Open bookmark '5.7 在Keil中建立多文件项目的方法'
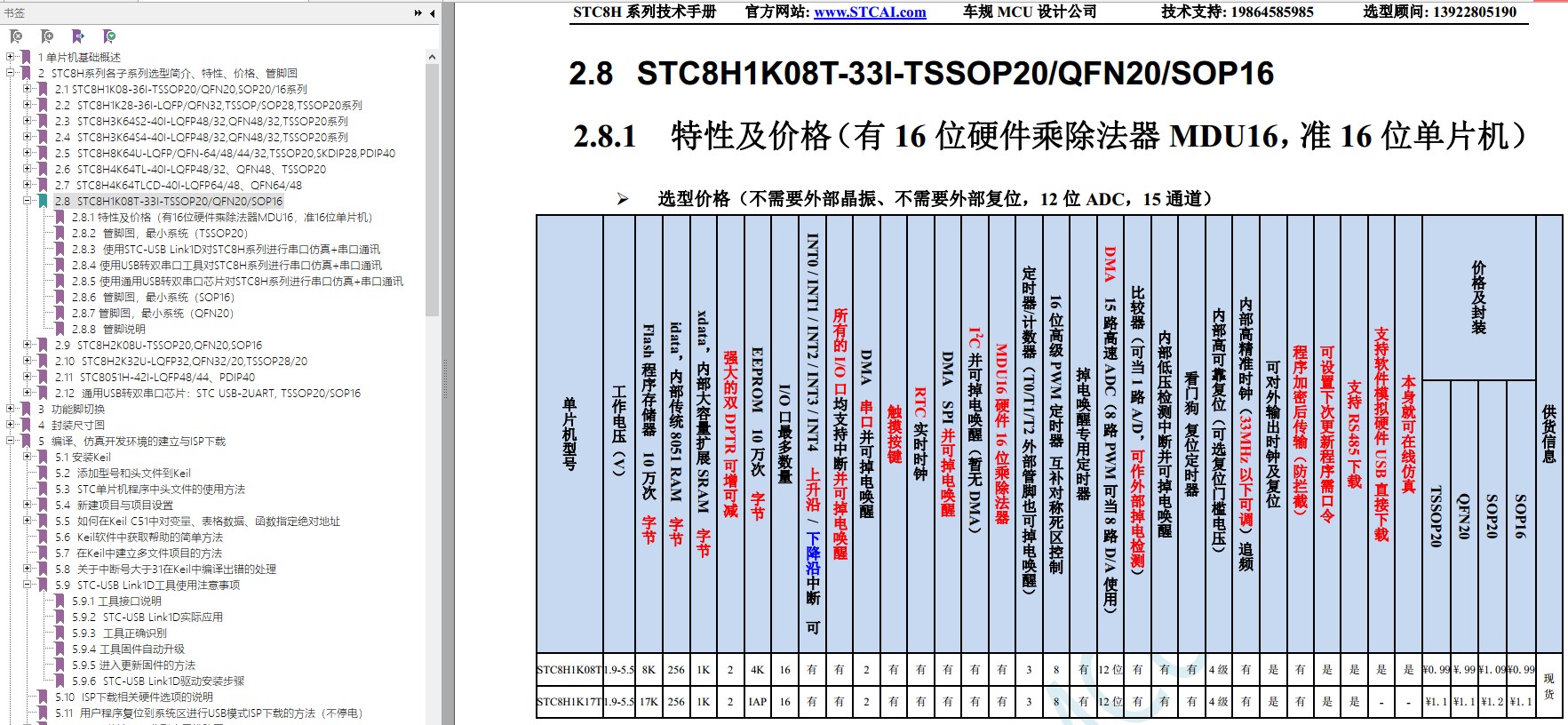Image resolution: width=1568 pixels, height=725 pixels. pyautogui.click(x=139, y=553)
